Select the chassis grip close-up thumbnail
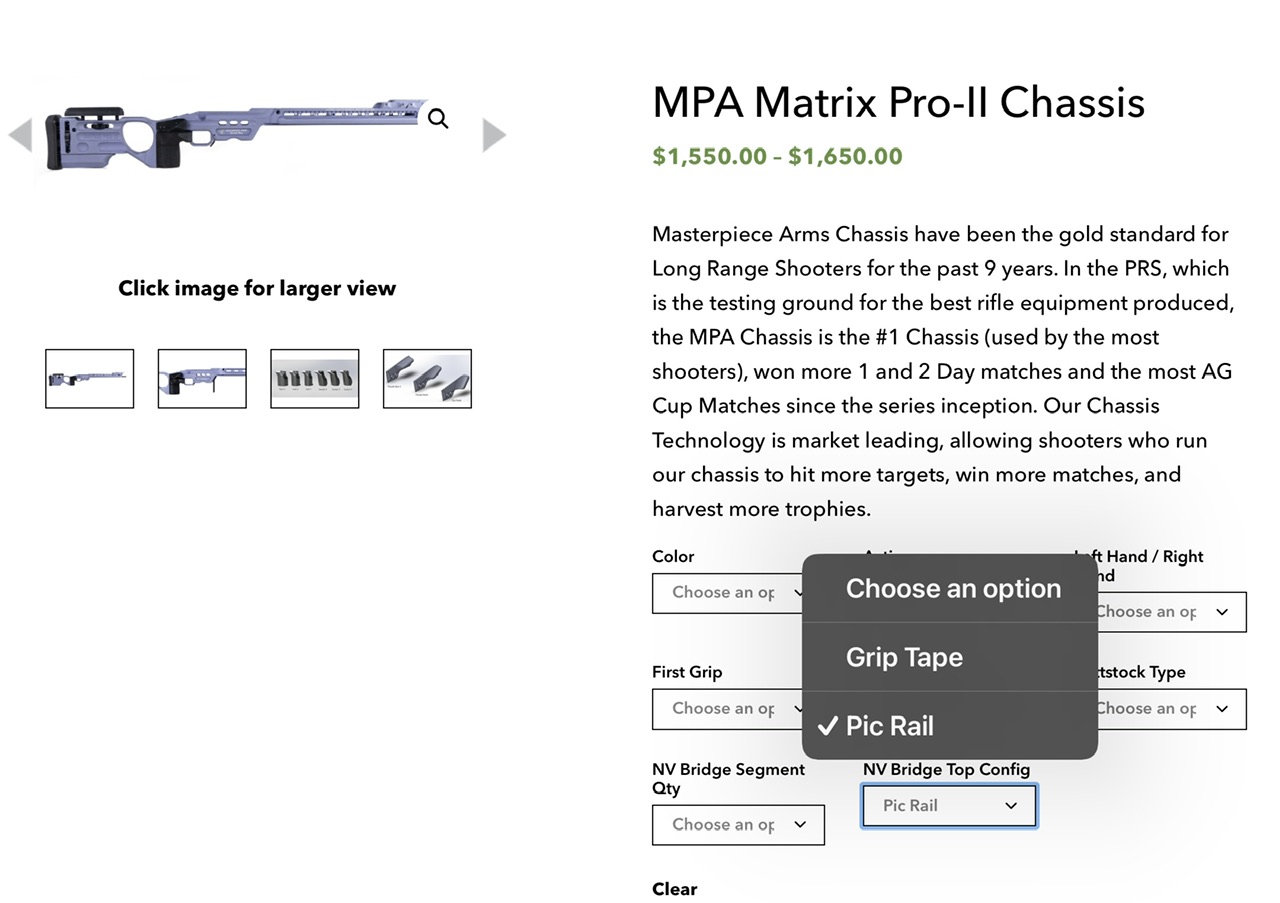The image size is (1280, 903). [x=202, y=379]
